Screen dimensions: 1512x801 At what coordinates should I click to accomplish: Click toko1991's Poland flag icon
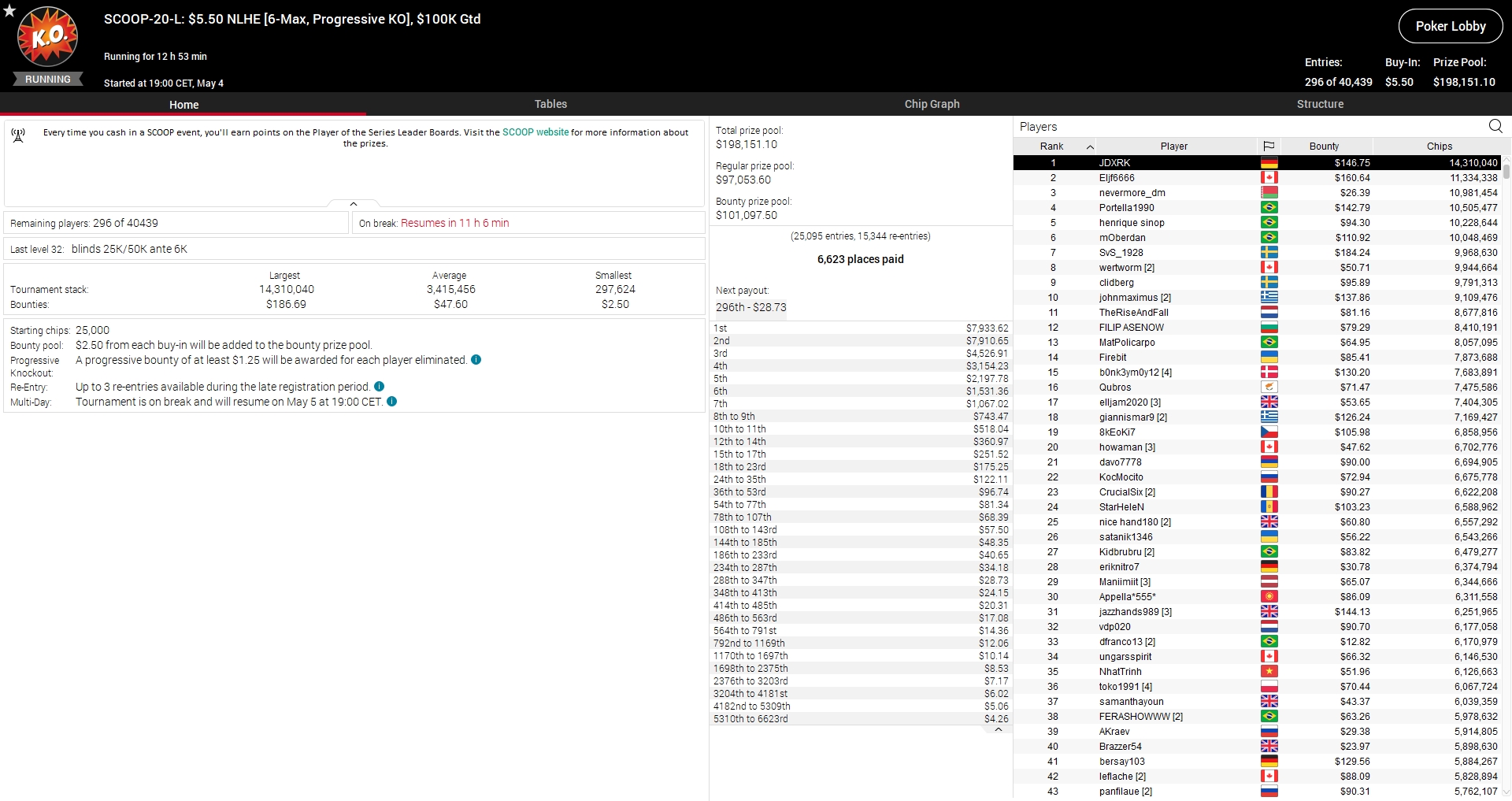tap(1269, 687)
